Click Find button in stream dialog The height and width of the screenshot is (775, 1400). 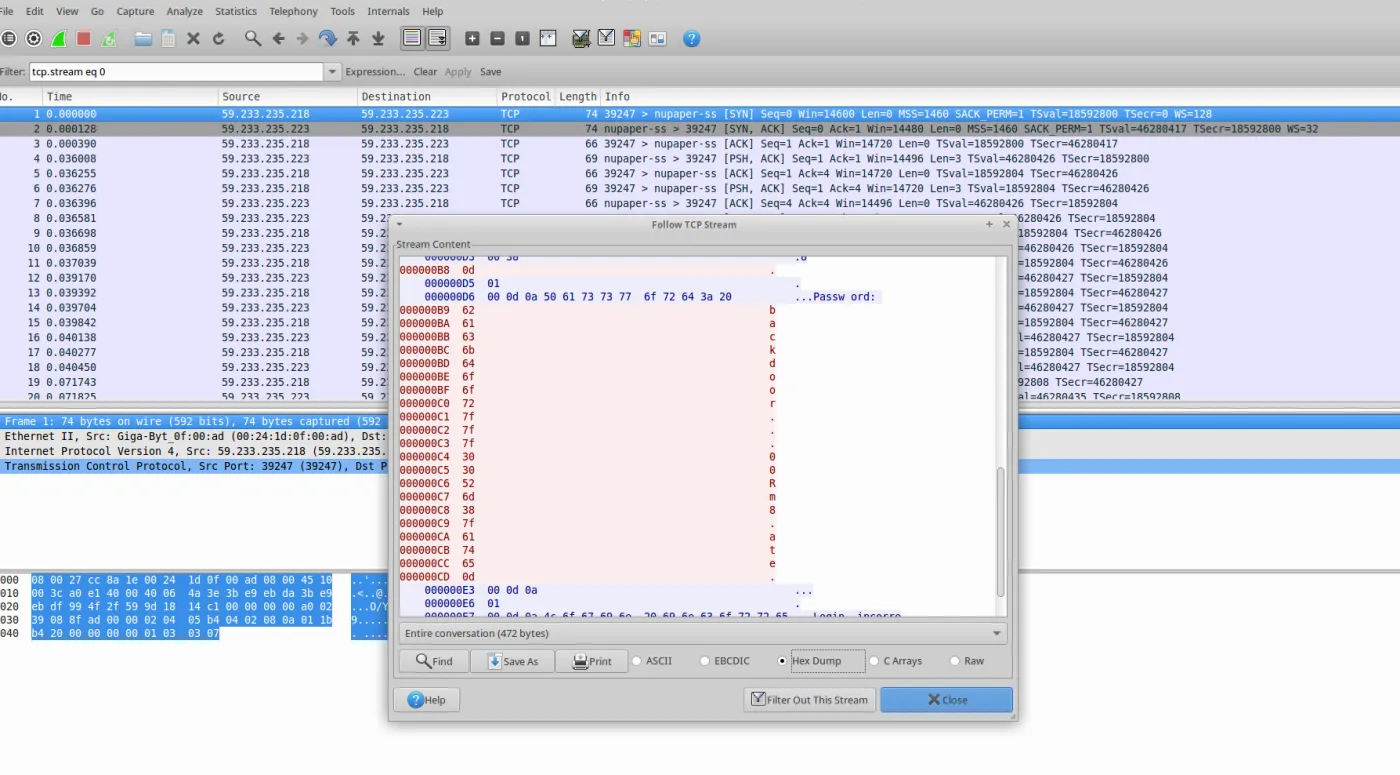[x=433, y=661]
